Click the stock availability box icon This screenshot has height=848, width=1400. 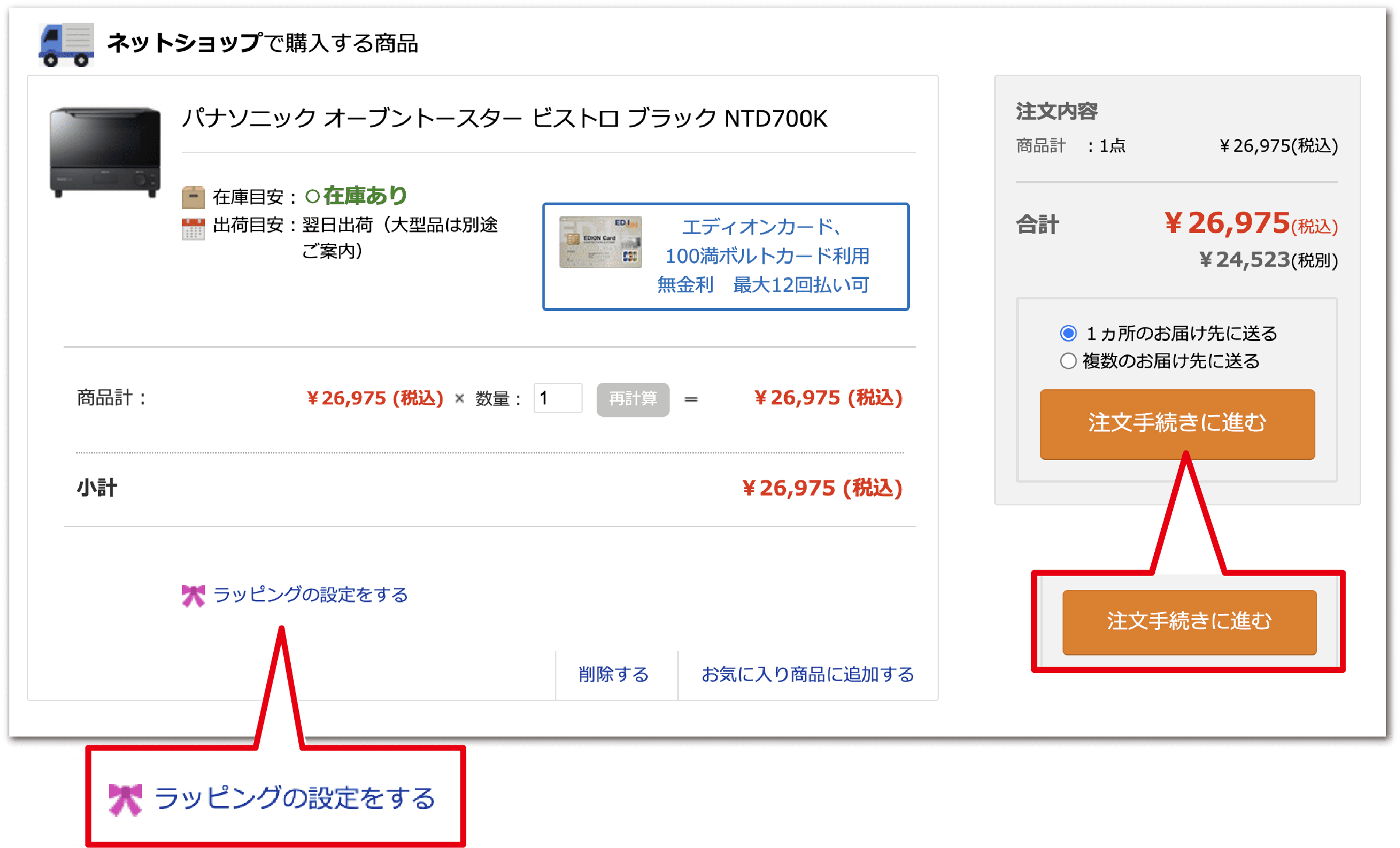[193, 197]
